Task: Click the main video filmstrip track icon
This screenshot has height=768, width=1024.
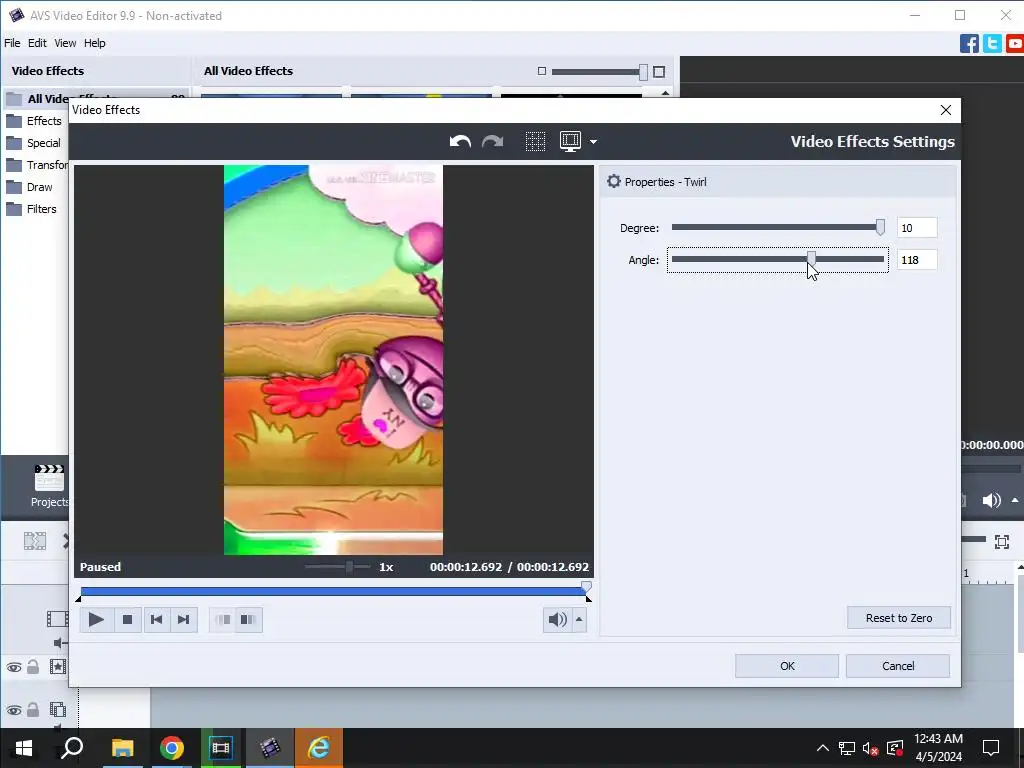Action: pyautogui.click(x=57, y=618)
